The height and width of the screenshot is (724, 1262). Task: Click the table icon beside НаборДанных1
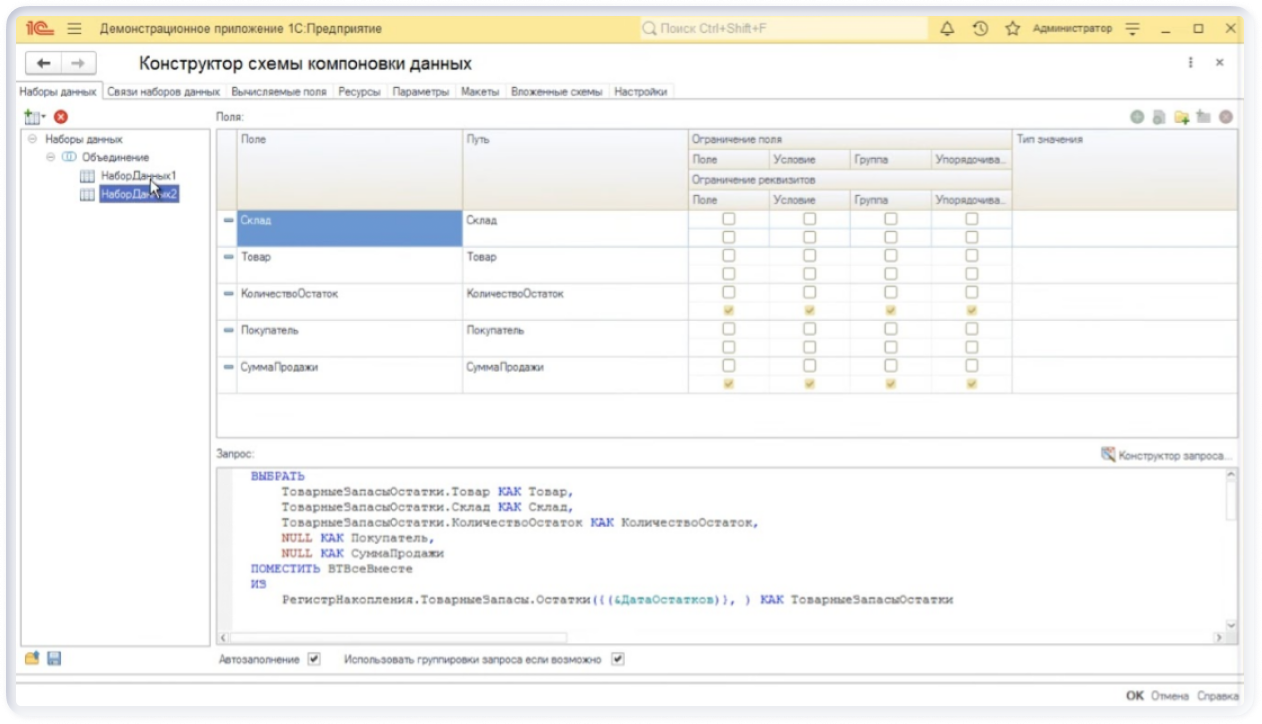pyautogui.click(x=86, y=176)
